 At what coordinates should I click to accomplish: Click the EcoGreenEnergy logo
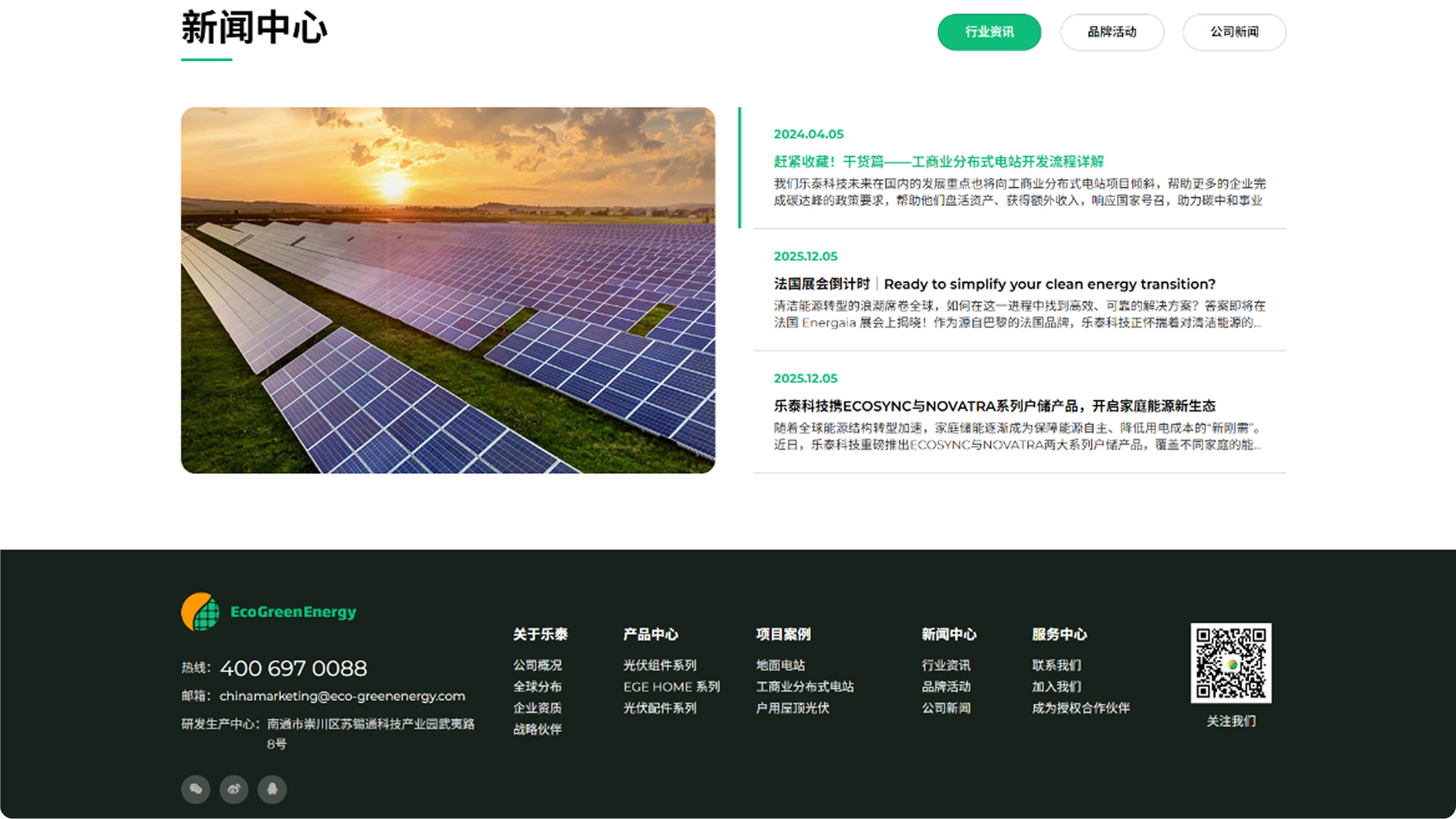tap(269, 611)
